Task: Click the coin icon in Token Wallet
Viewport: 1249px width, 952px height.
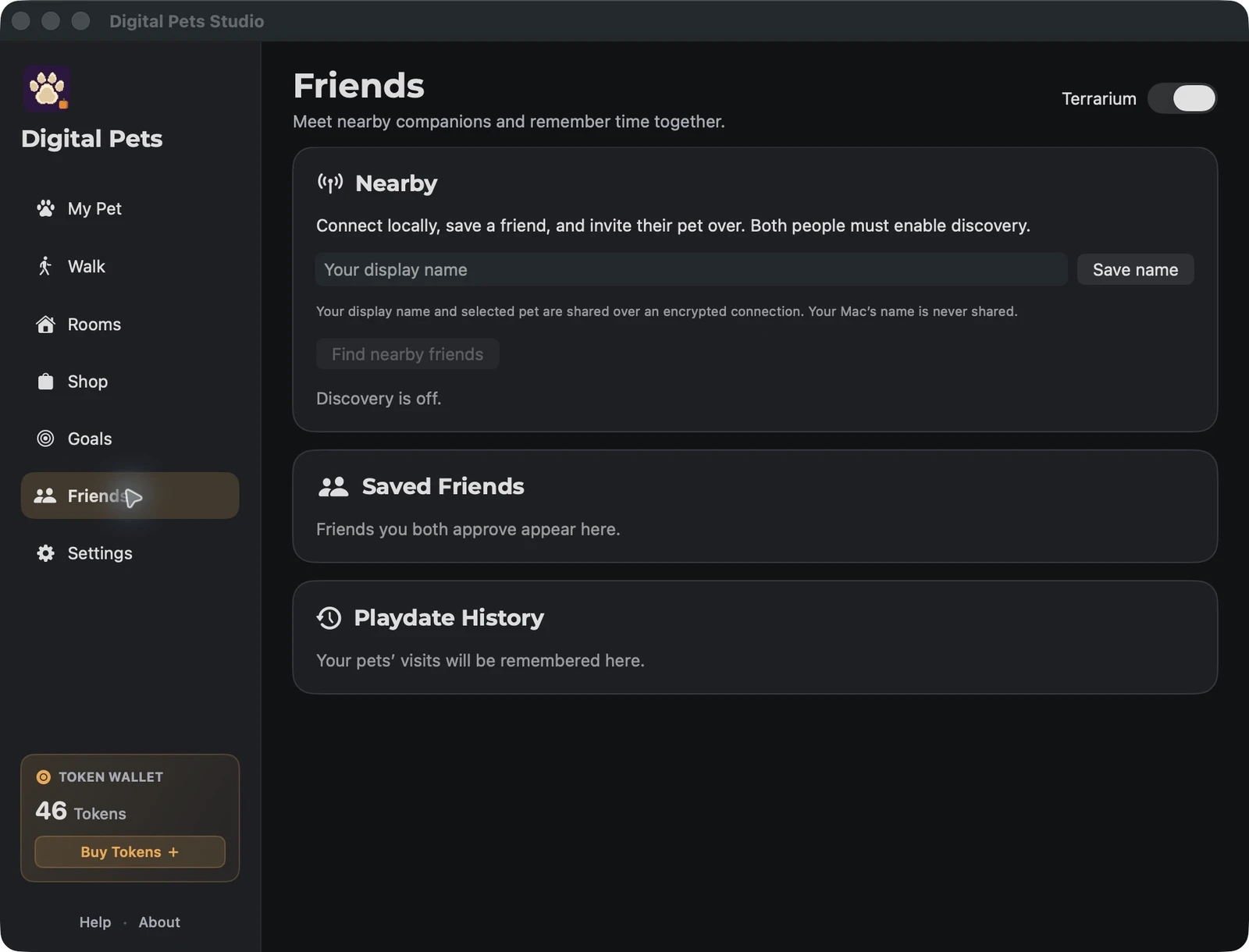Action: [44, 777]
